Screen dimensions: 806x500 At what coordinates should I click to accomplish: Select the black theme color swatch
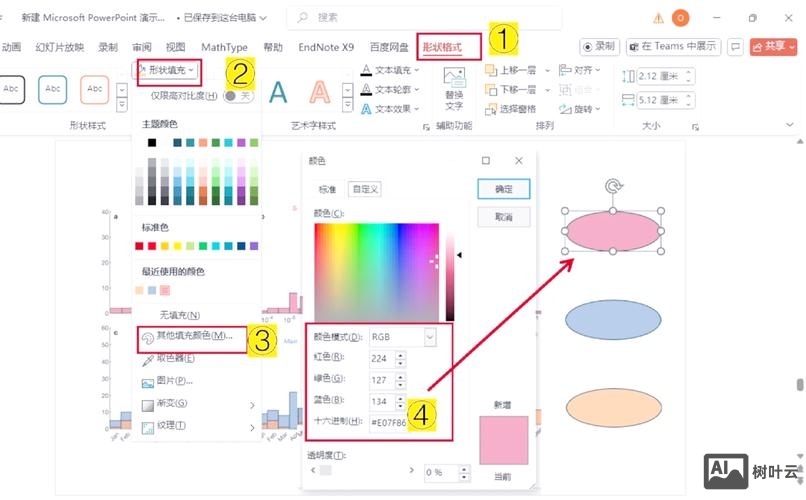[152, 142]
